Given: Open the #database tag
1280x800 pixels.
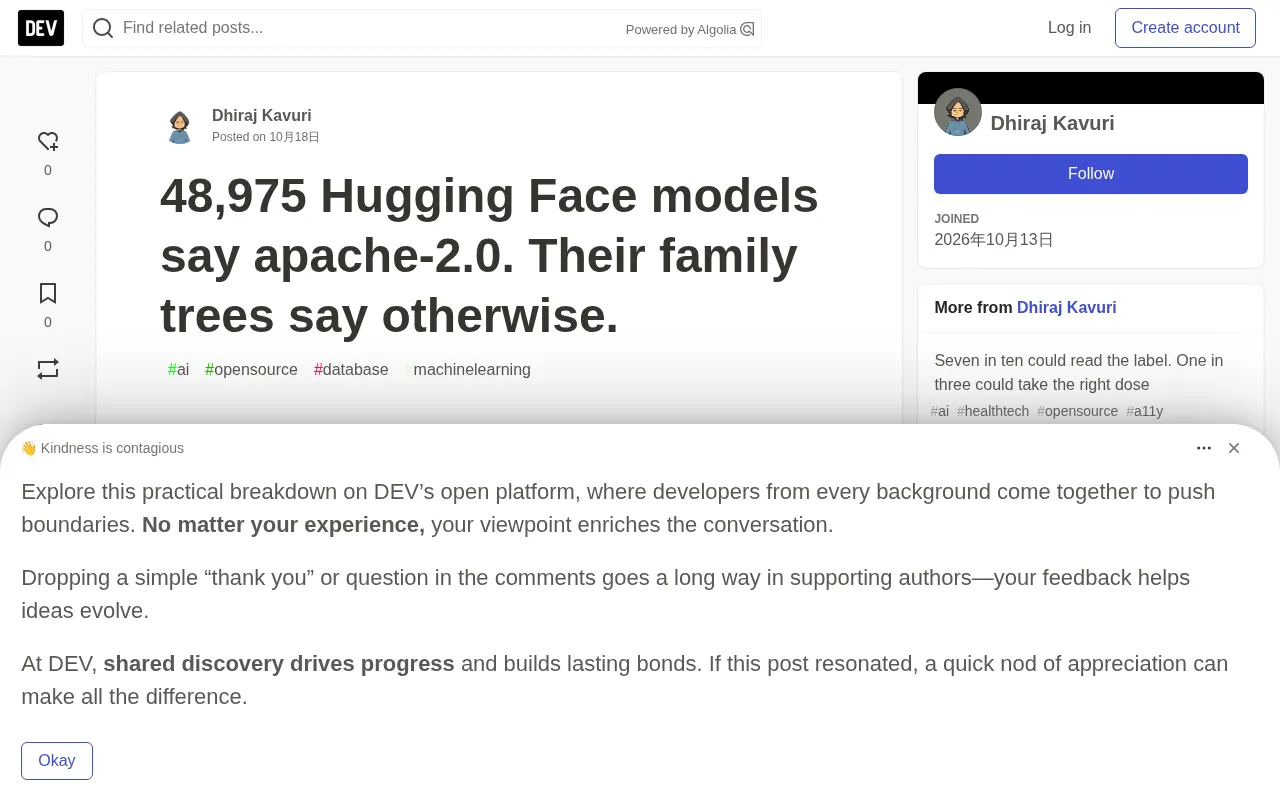Looking at the screenshot, I should pos(351,370).
